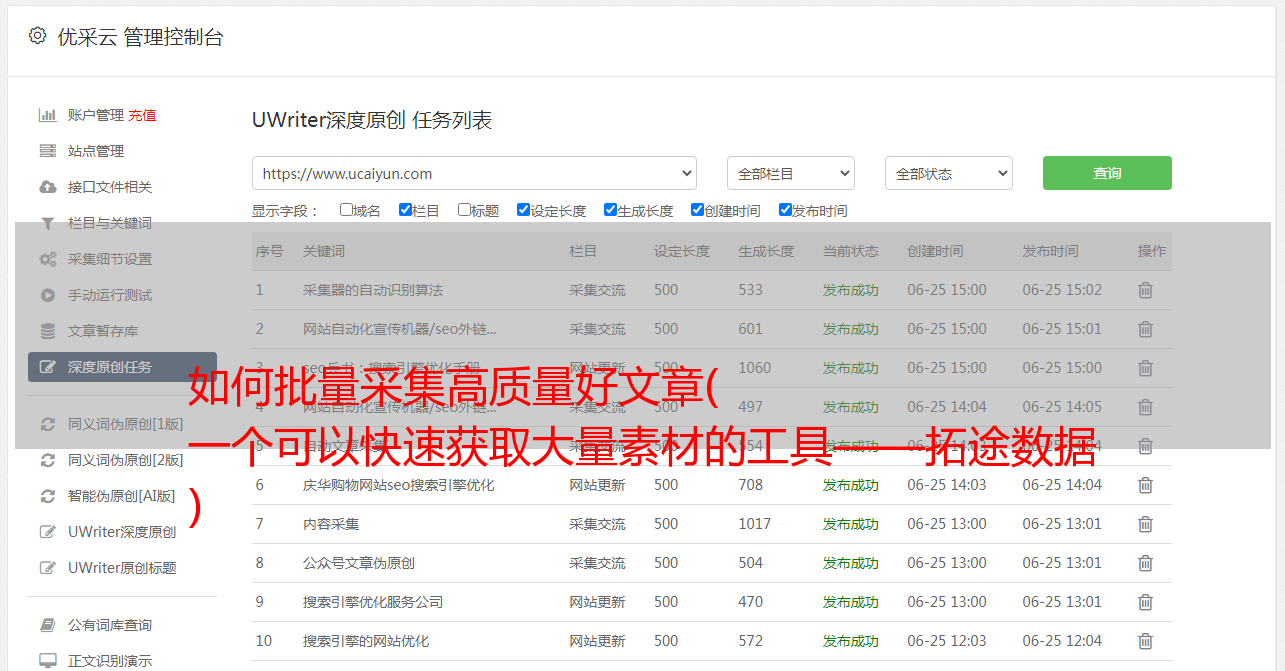Viewport: 1285px width, 671px height.
Task: Click the book icon for 公有词库查询
Action: (47, 625)
